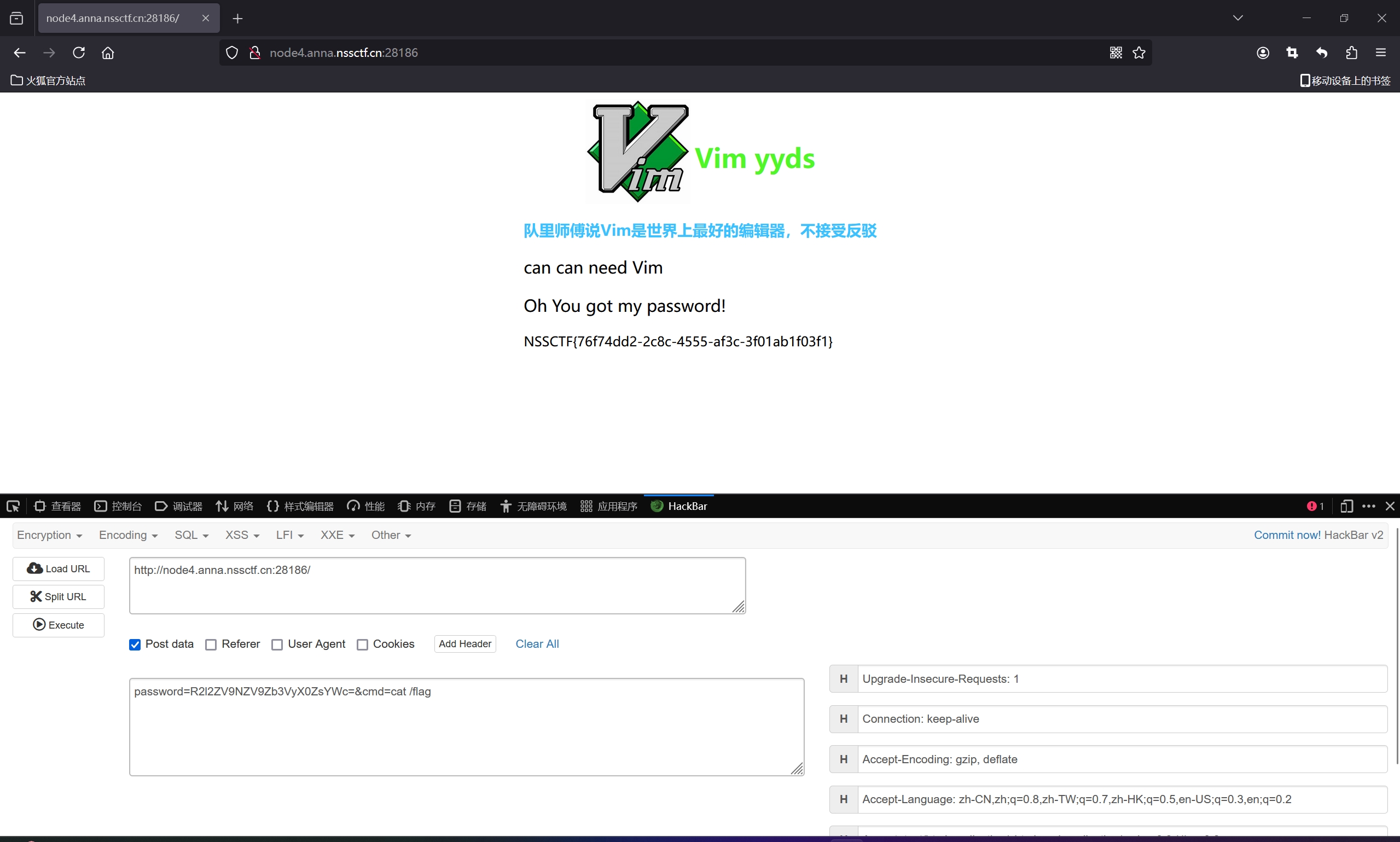Open a new browser tab
This screenshot has width=1400, height=842.
237,18
